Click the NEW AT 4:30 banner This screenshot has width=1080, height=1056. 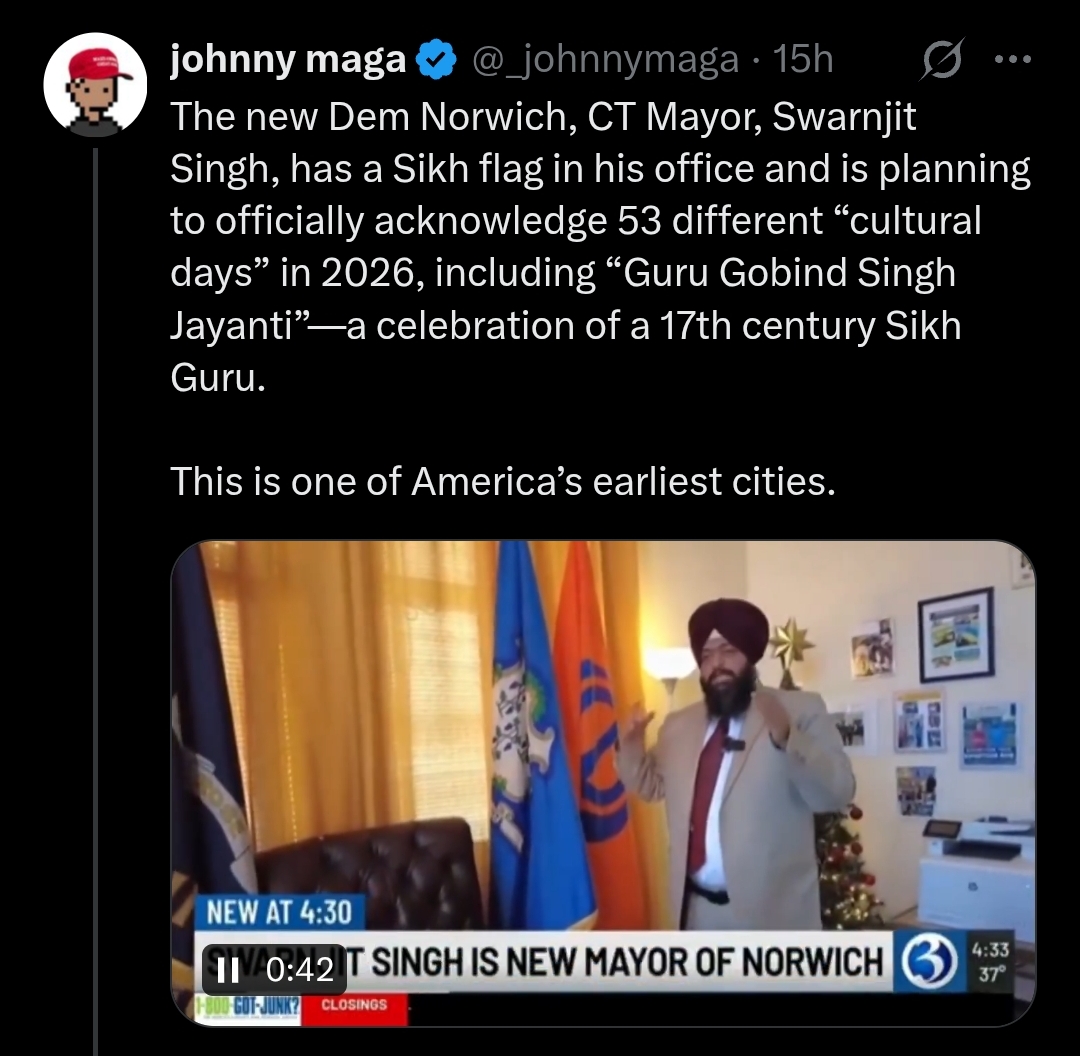click(279, 912)
